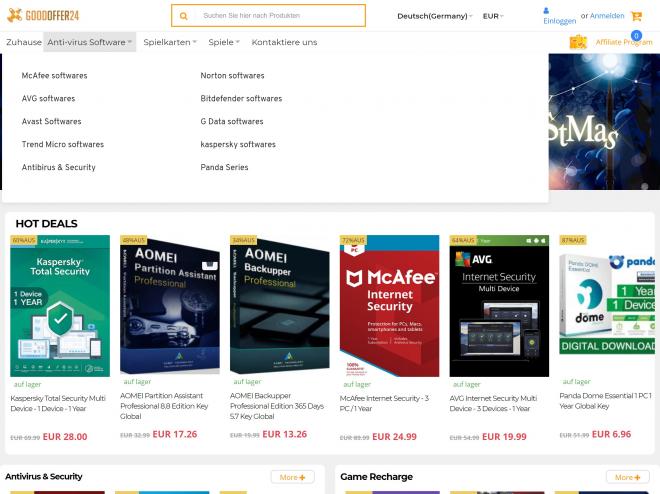
Task: Click the Anmelden register link
Action: point(607,16)
